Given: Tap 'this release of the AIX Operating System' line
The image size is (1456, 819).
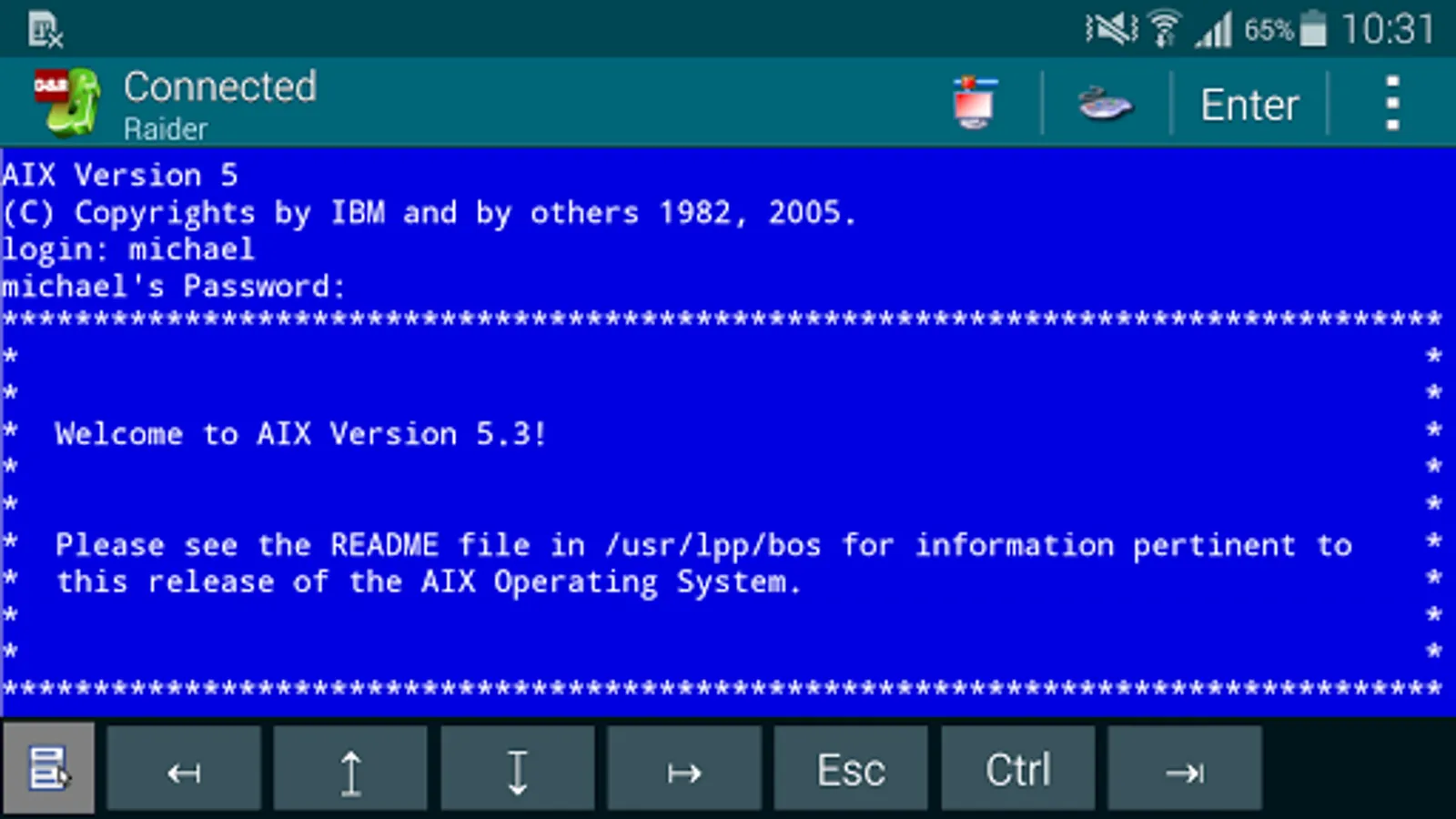Looking at the screenshot, I should click(429, 582).
